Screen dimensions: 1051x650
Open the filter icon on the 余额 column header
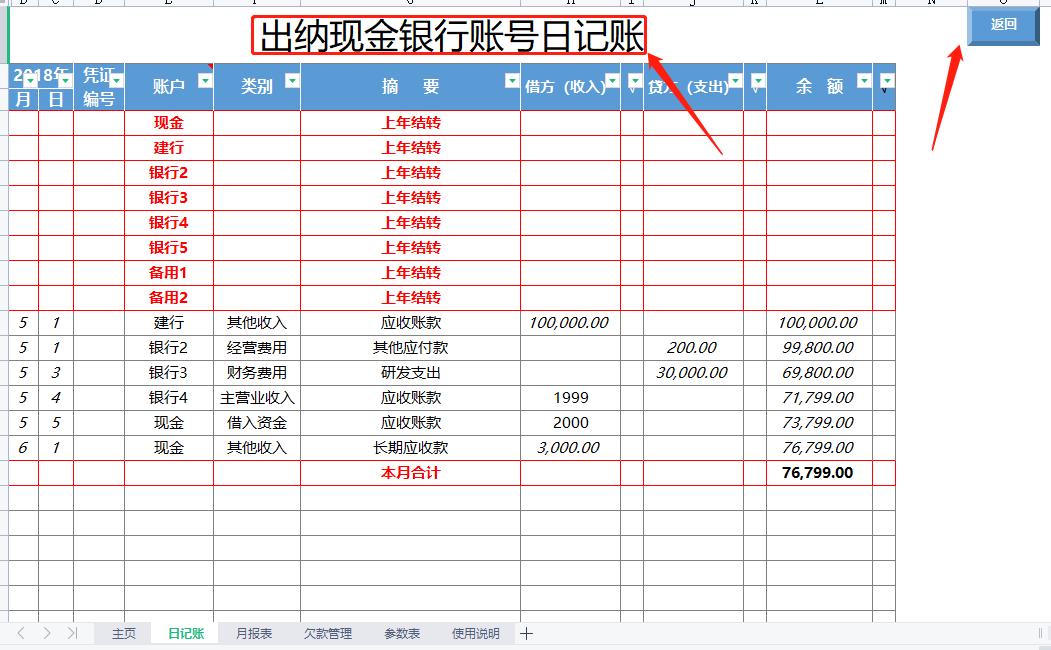point(864,81)
